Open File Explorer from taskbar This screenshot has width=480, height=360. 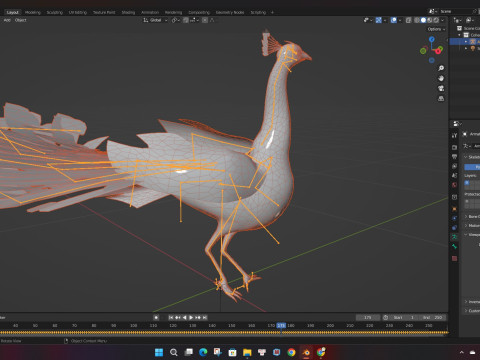[x=247, y=352]
